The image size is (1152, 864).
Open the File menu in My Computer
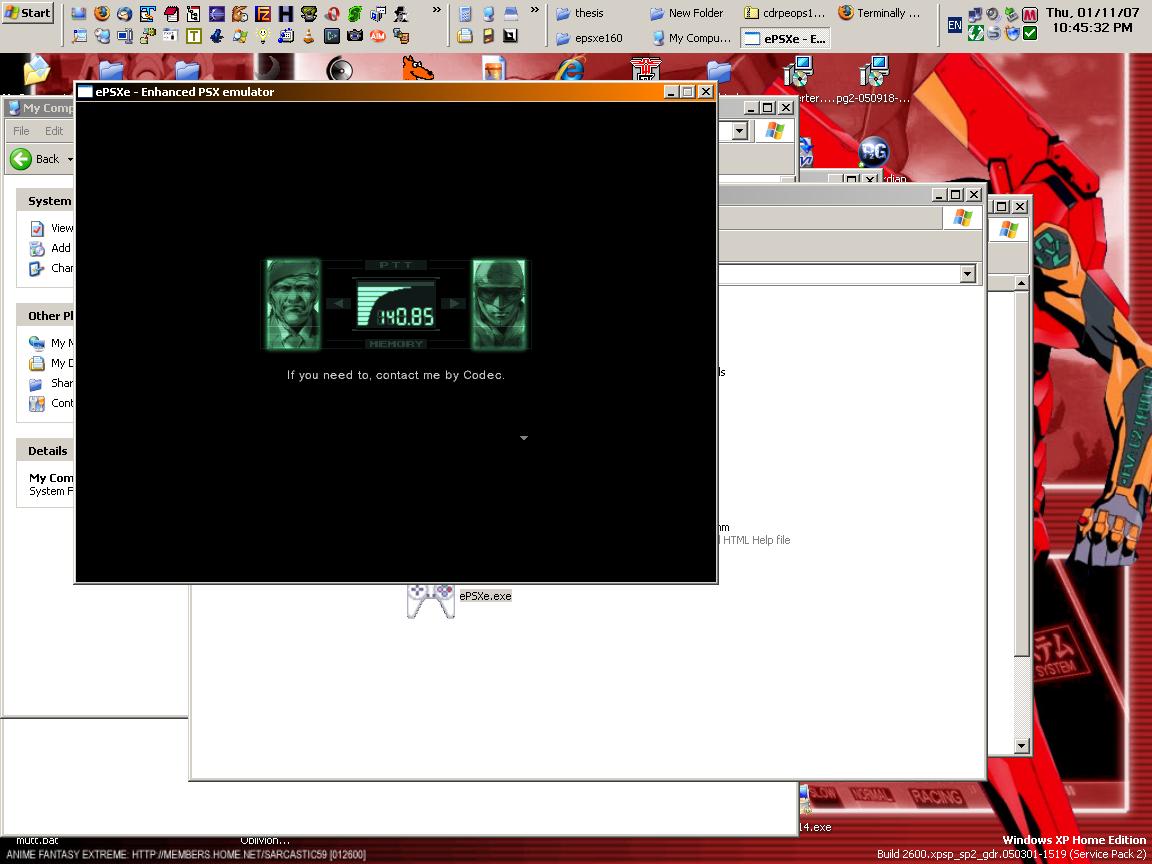(21, 131)
